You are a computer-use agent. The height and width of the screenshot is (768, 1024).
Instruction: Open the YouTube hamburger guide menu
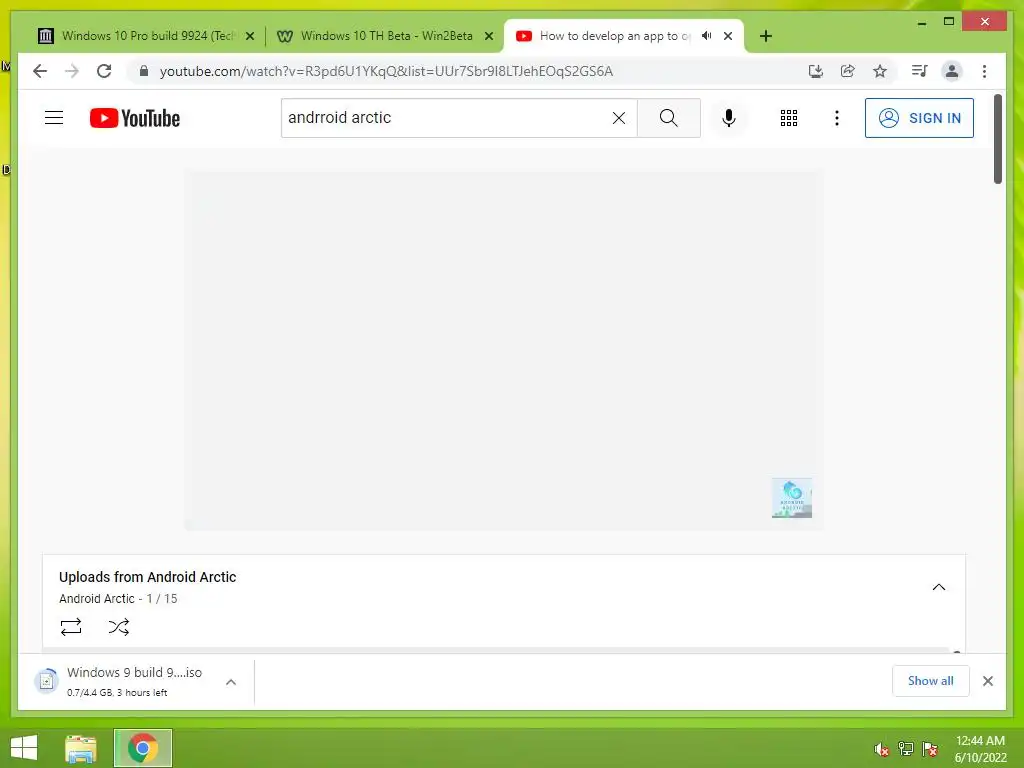[x=54, y=118]
